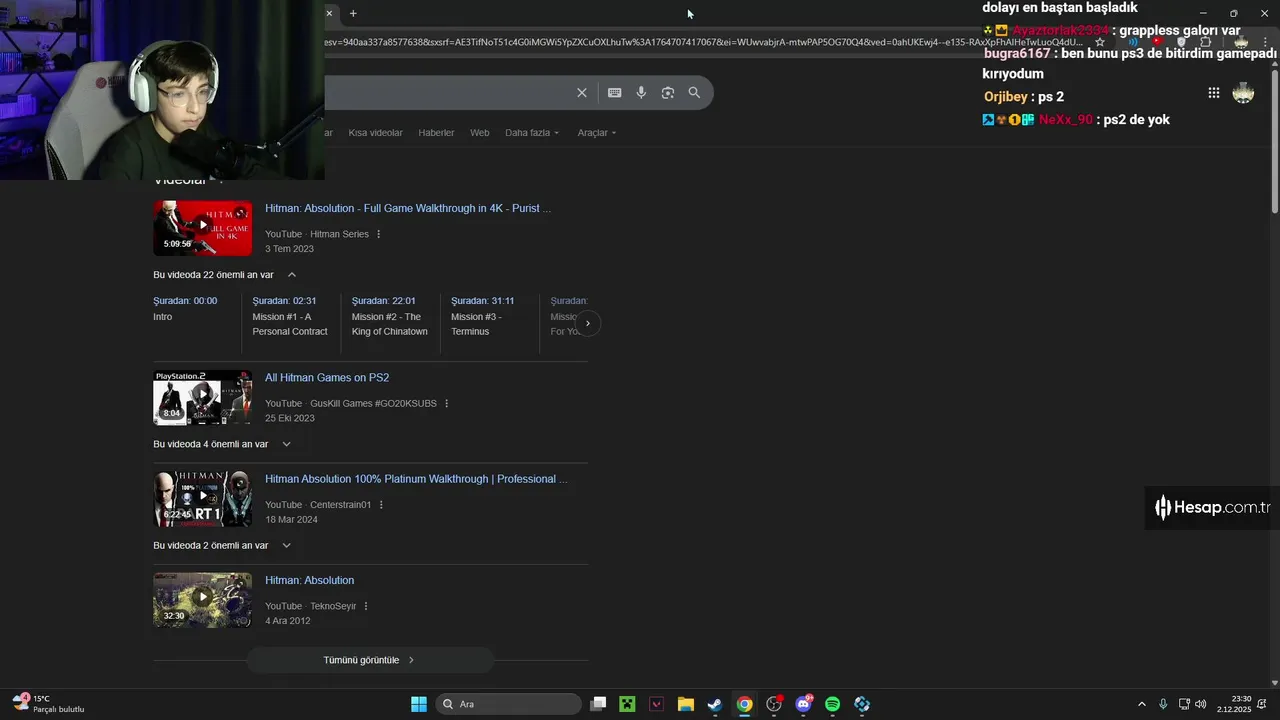Open the on-screen keyboard input tool
This screenshot has height=720, width=1280.
[x=614, y=93]
